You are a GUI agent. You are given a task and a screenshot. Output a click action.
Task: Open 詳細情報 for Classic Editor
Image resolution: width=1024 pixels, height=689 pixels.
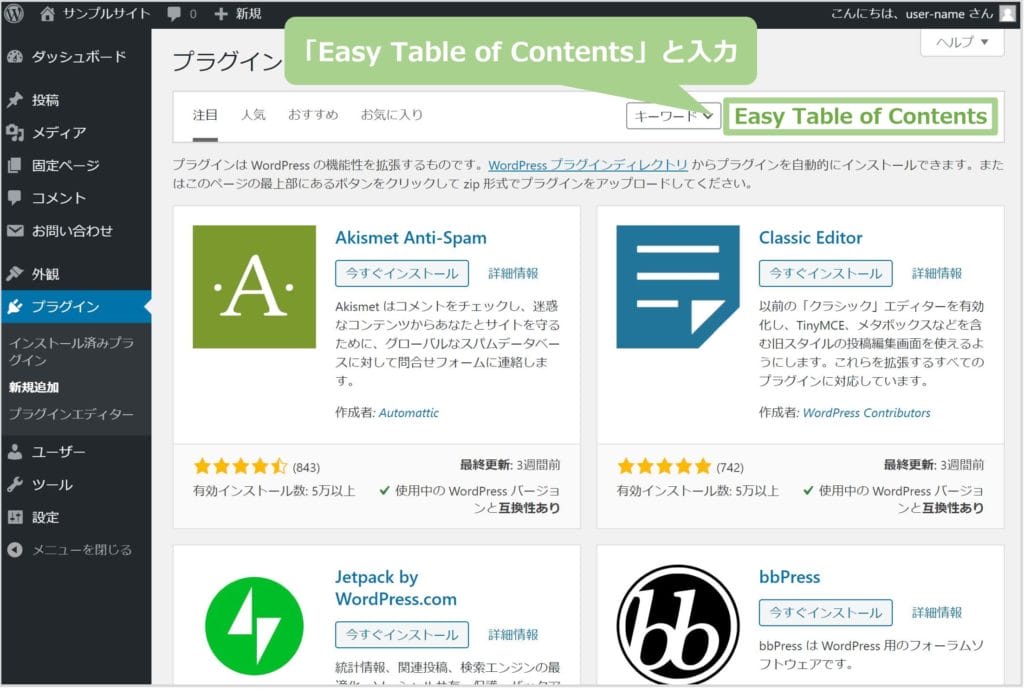(937, 273)
